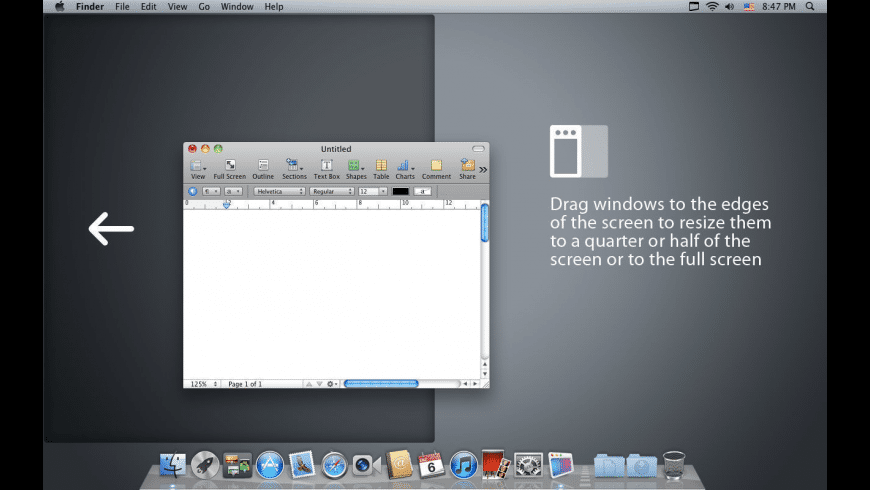Expand the Regular typeface dropdown
870x490 pixels.
(x=332, y=191)
